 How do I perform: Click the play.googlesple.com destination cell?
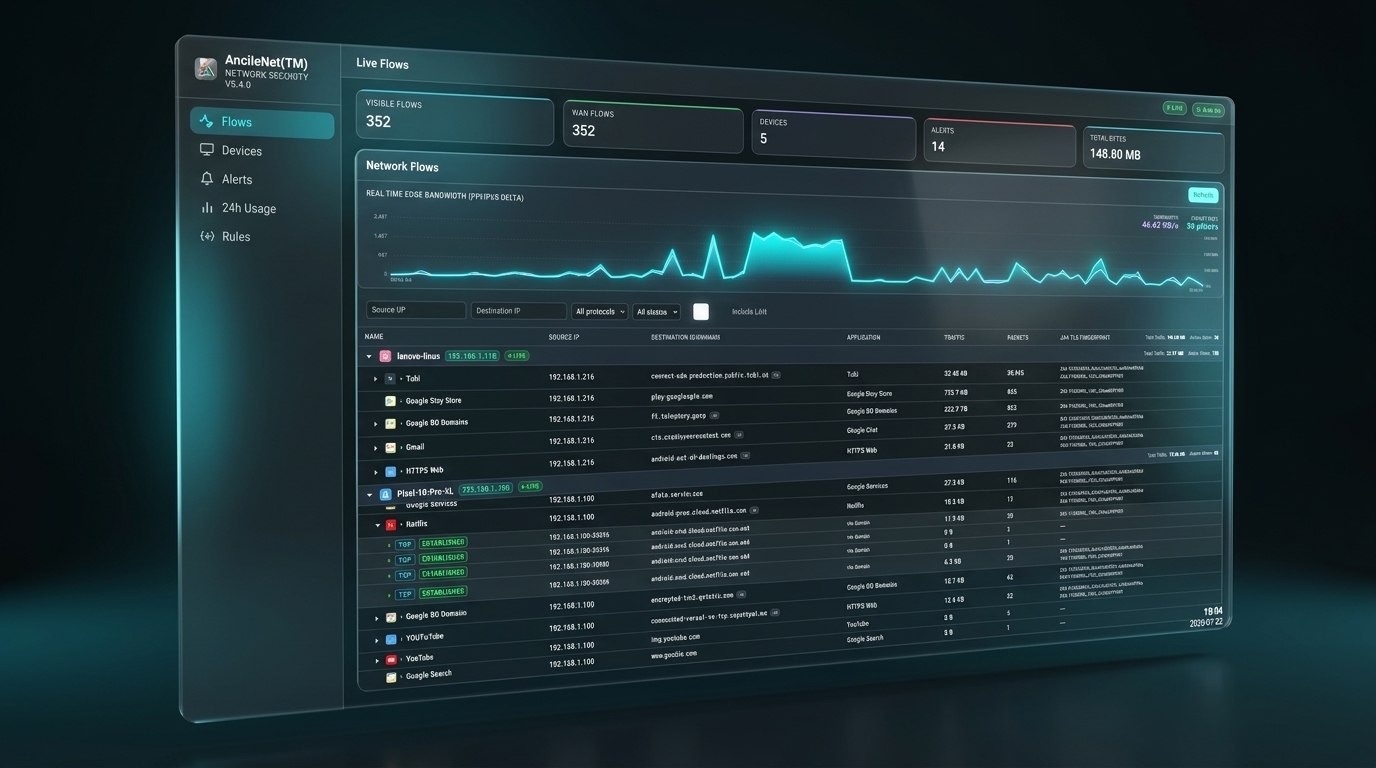point(682,396)
